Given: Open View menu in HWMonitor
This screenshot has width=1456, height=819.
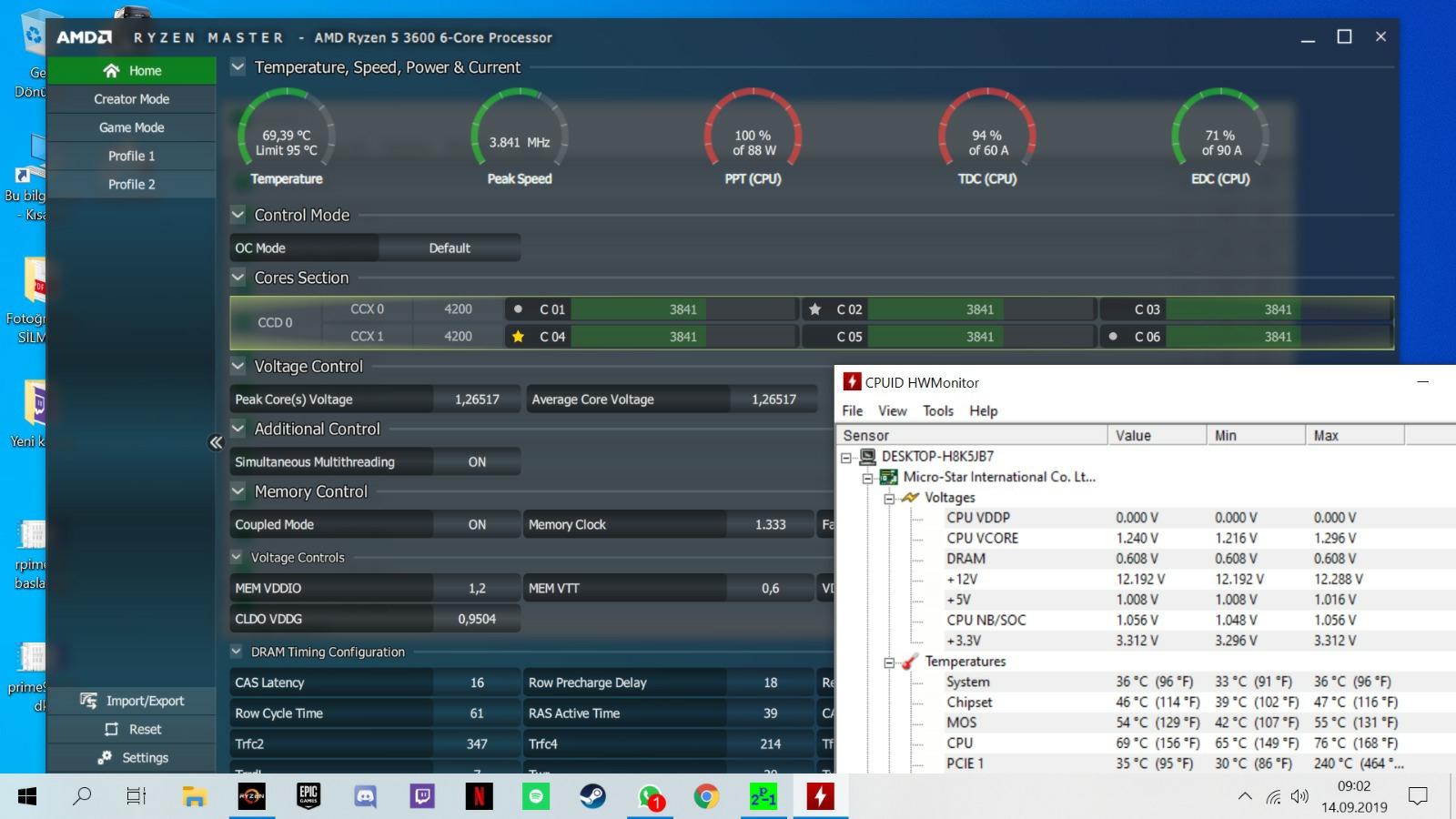Looking at the screenshot, I should pos(892,410).
